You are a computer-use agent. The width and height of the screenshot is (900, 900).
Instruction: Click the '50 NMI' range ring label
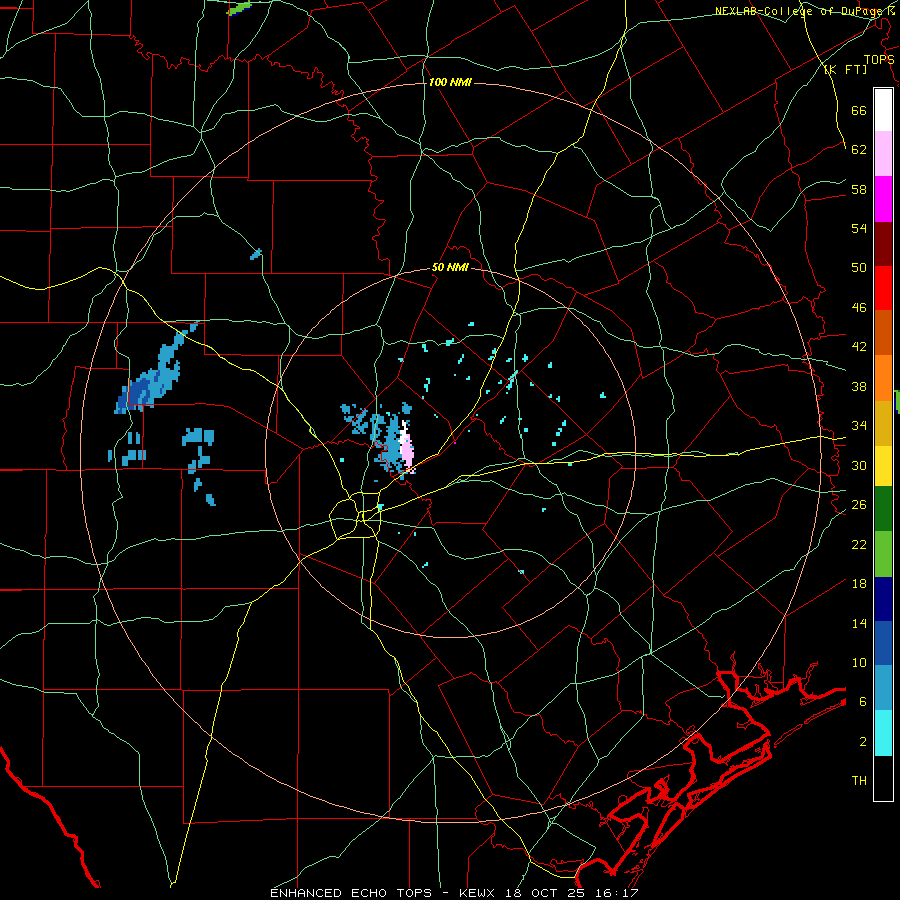(x=450, y=267)
